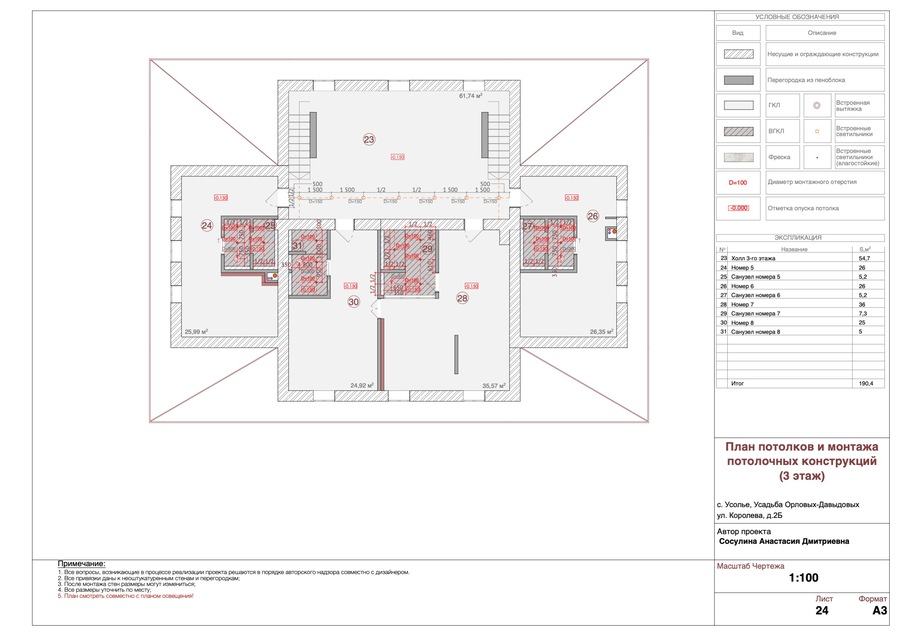Image resolution: width=900 pixels, height=636 pixels.
Task: Click the 24,92 м² area label
Action: (362, 386)
